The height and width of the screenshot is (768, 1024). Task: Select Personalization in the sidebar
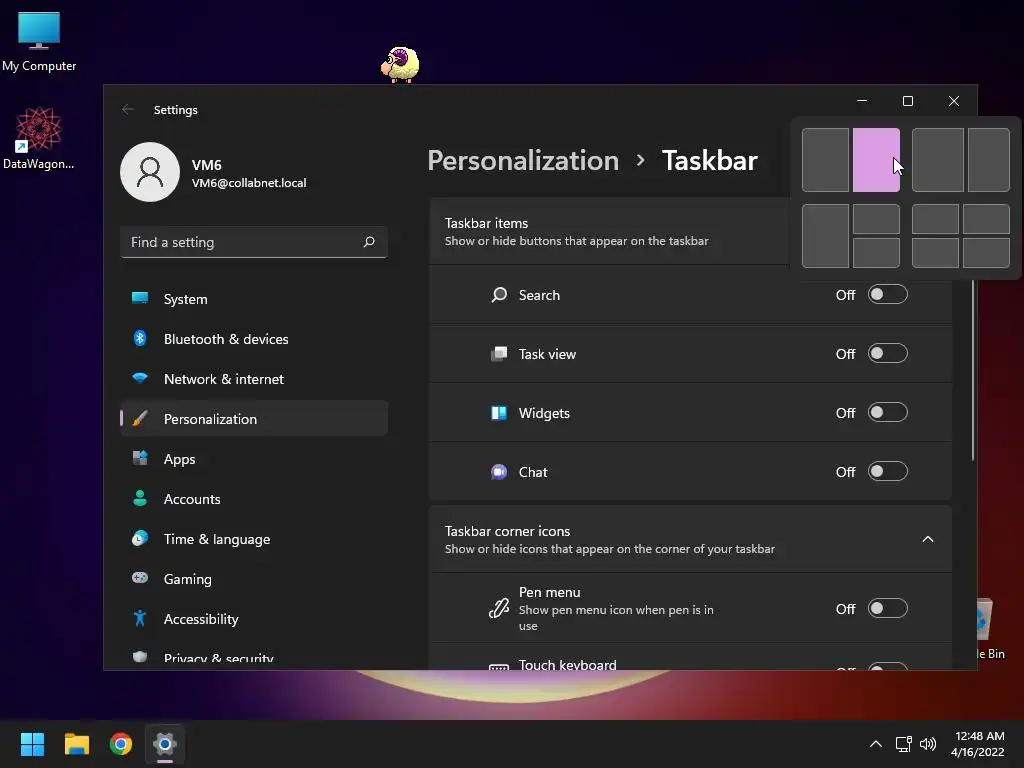click(254, 419)
